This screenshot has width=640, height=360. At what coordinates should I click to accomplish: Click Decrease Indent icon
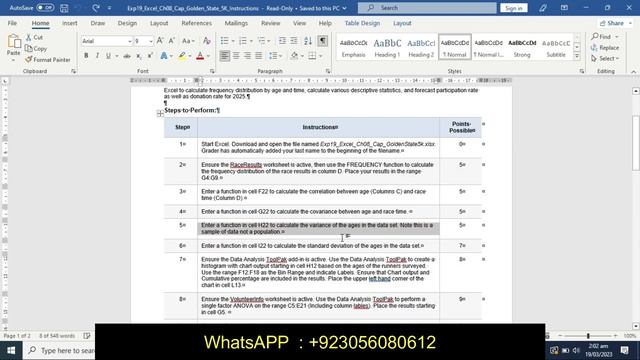282,41
